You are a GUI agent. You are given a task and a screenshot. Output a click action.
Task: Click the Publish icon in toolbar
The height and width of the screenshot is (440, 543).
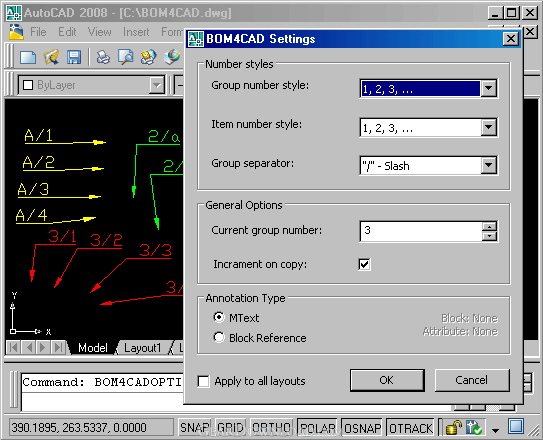[148, 57]
